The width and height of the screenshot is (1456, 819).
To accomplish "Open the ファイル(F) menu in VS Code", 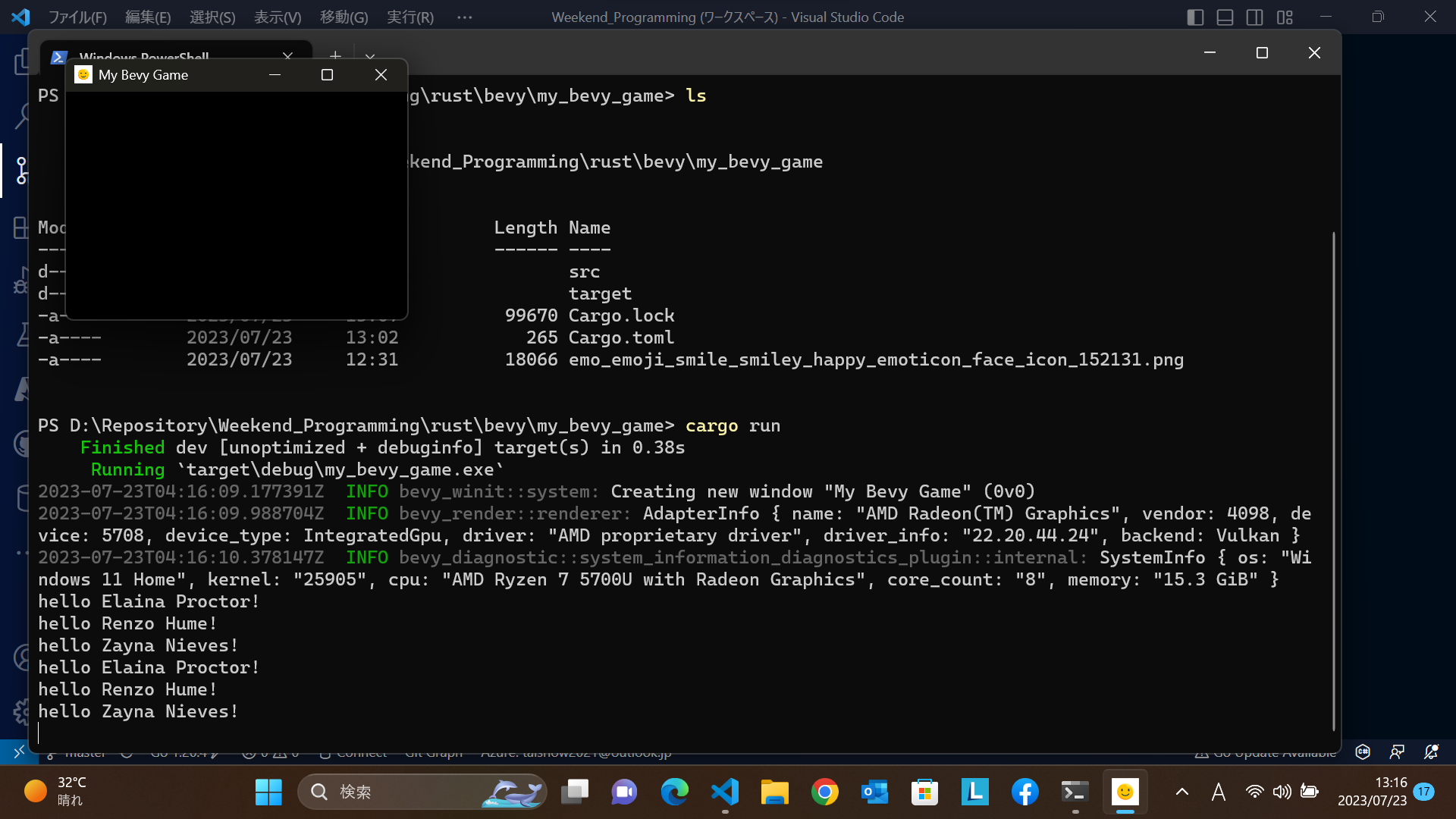I will [x=77, y=17].
